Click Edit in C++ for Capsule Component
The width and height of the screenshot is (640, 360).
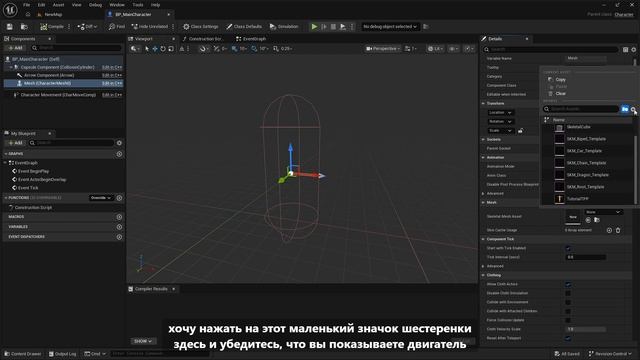[x=112, y=67]
